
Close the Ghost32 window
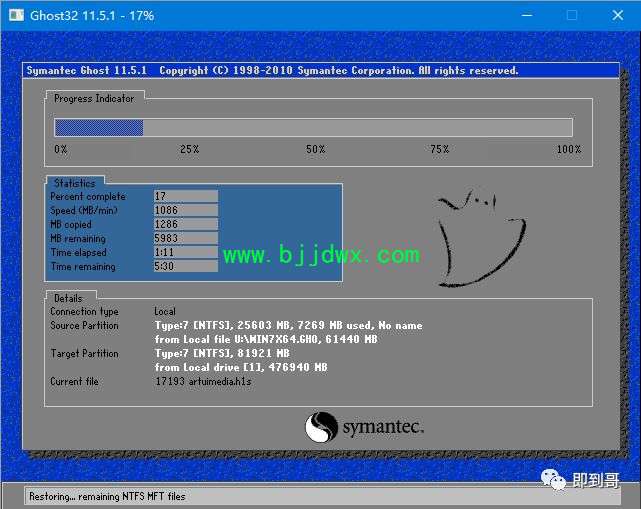[618, 16]
